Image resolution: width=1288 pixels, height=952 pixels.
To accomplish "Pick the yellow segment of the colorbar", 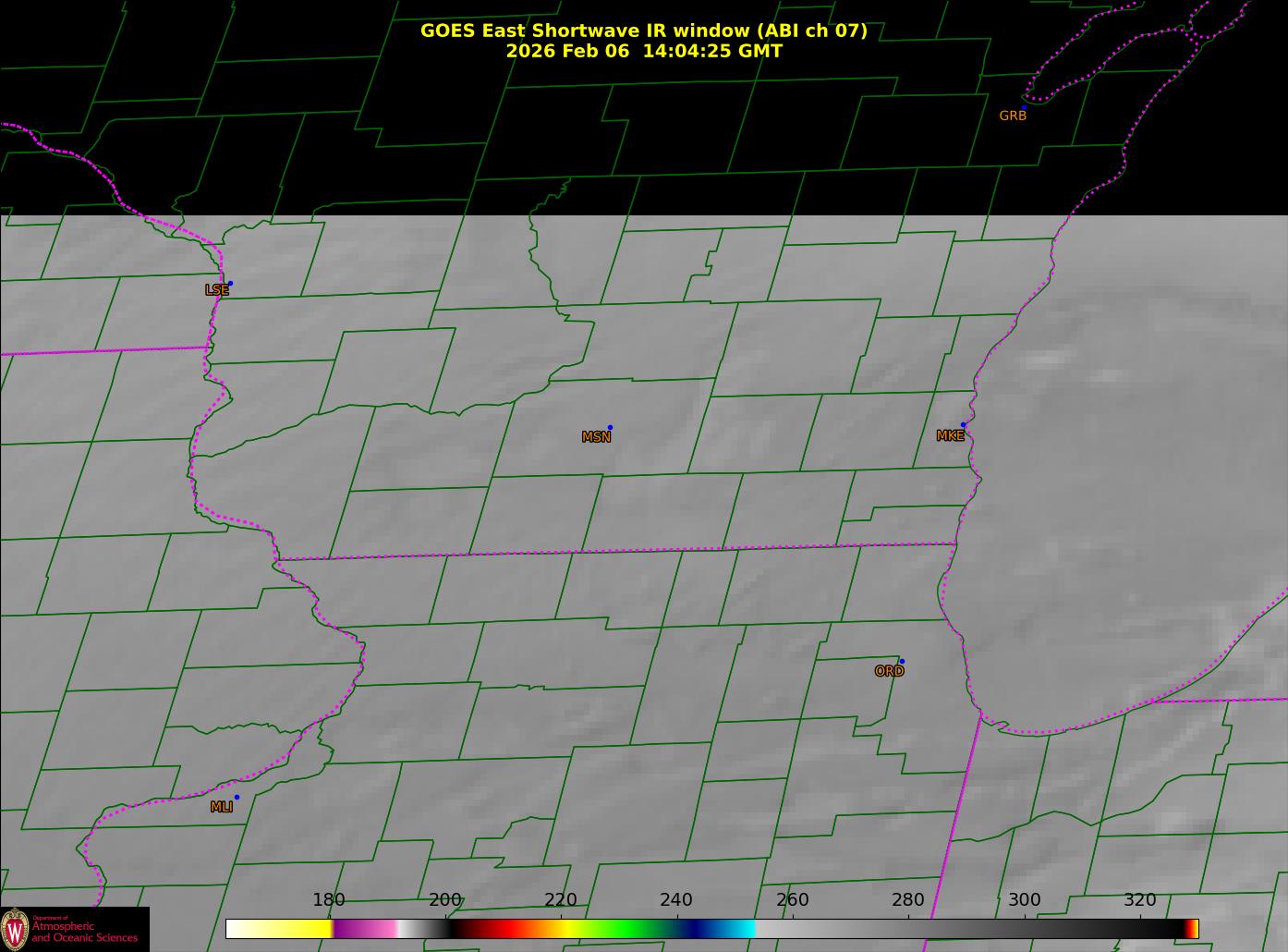I will point(296,929).
